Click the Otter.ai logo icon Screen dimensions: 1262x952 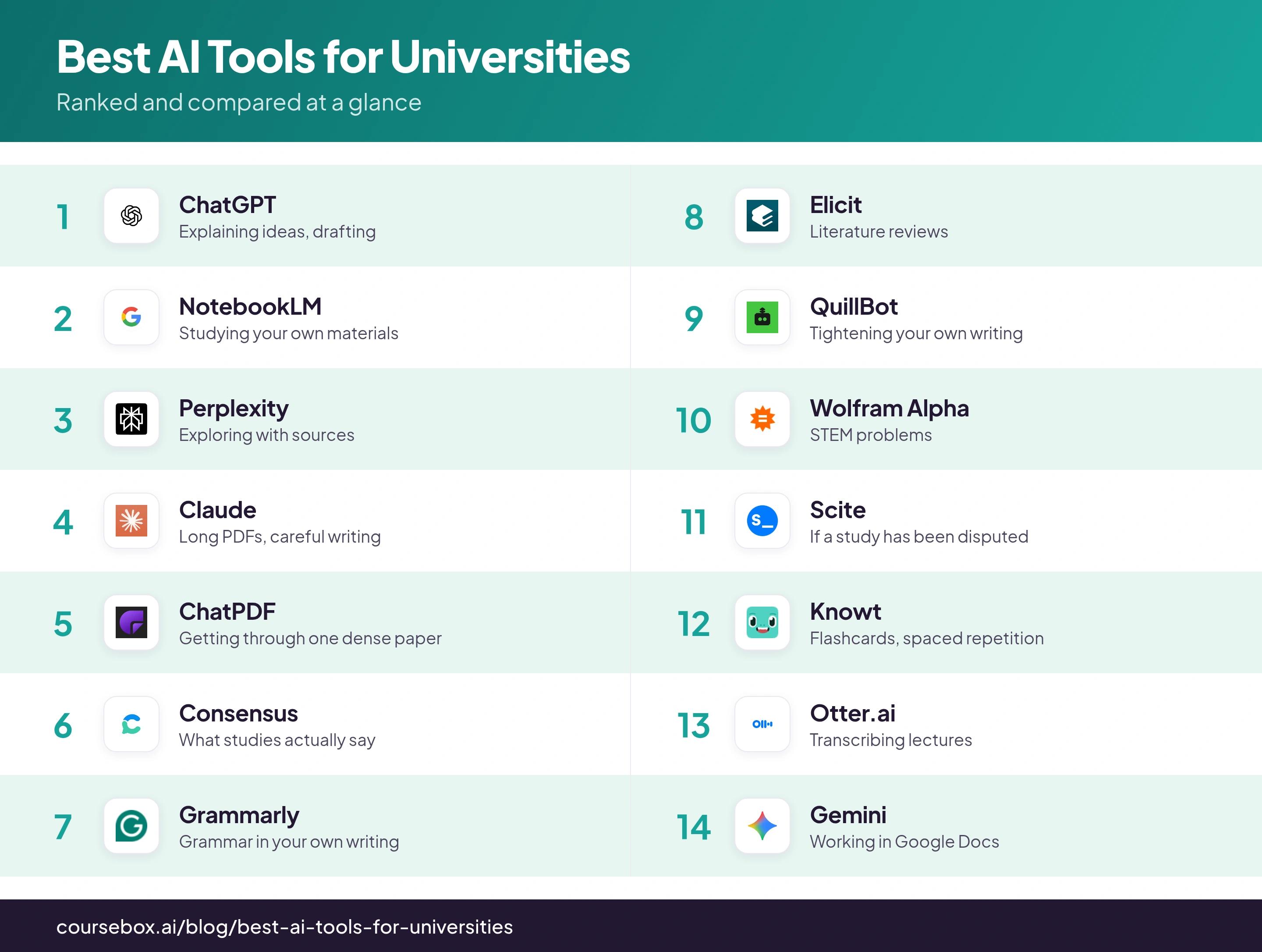(x=762, y=724)
